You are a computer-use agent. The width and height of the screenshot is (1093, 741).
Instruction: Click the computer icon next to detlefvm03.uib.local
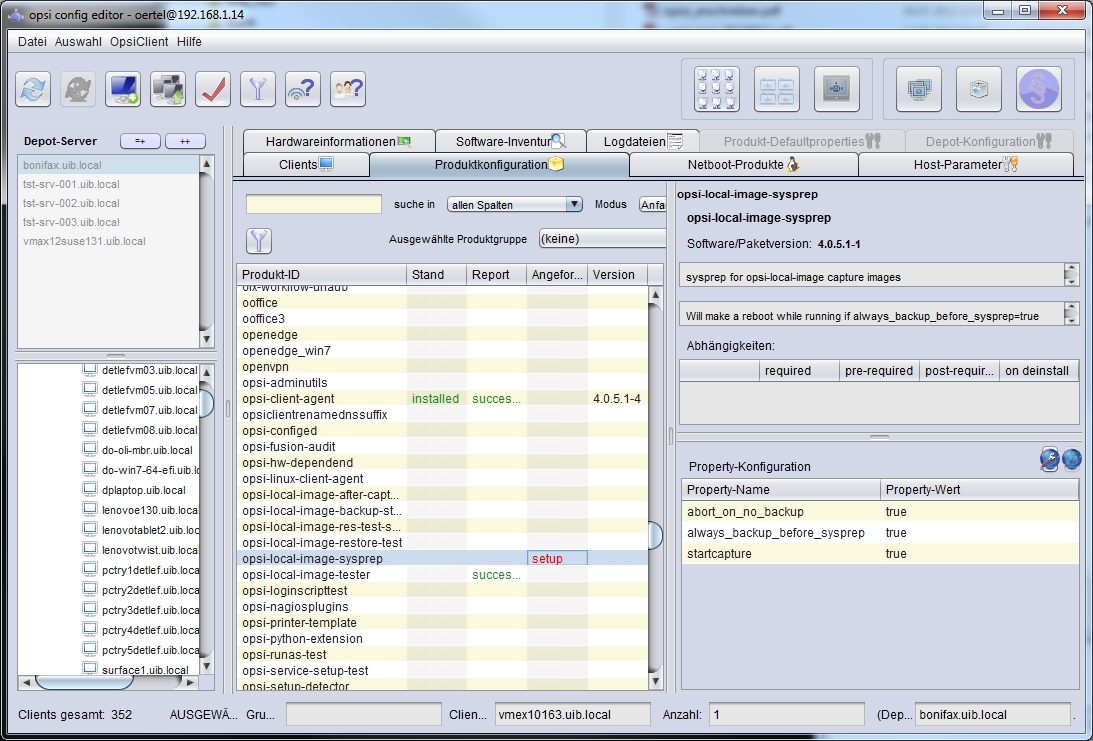[90, 369]
